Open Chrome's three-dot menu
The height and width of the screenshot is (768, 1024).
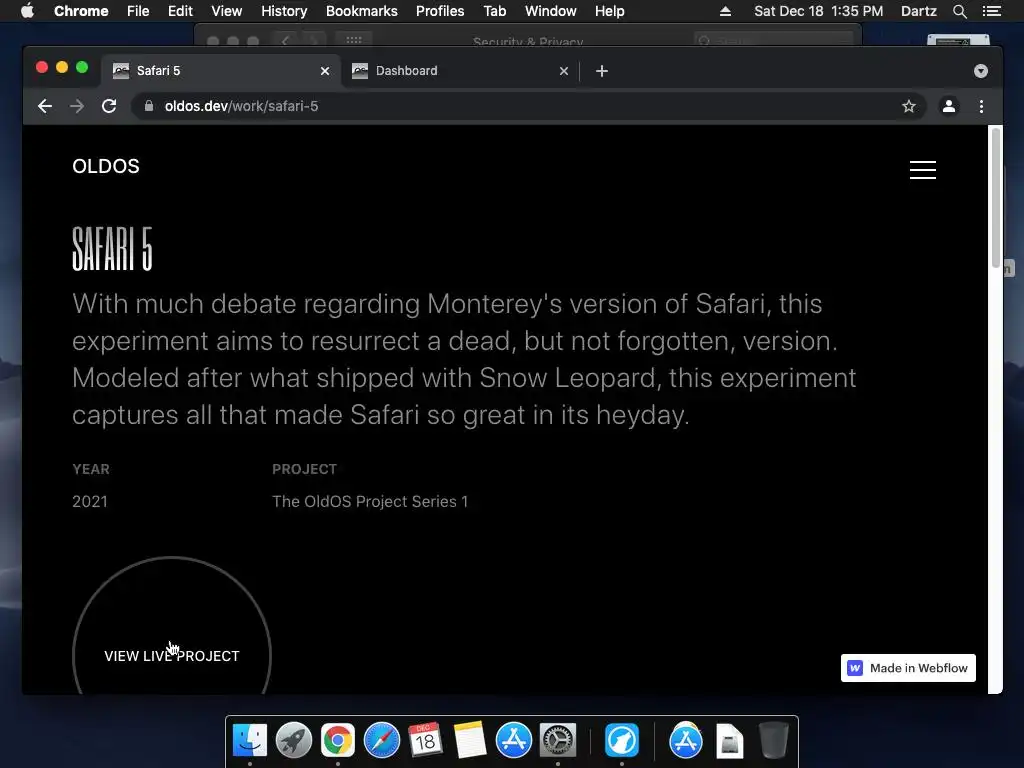pos(981,106)
